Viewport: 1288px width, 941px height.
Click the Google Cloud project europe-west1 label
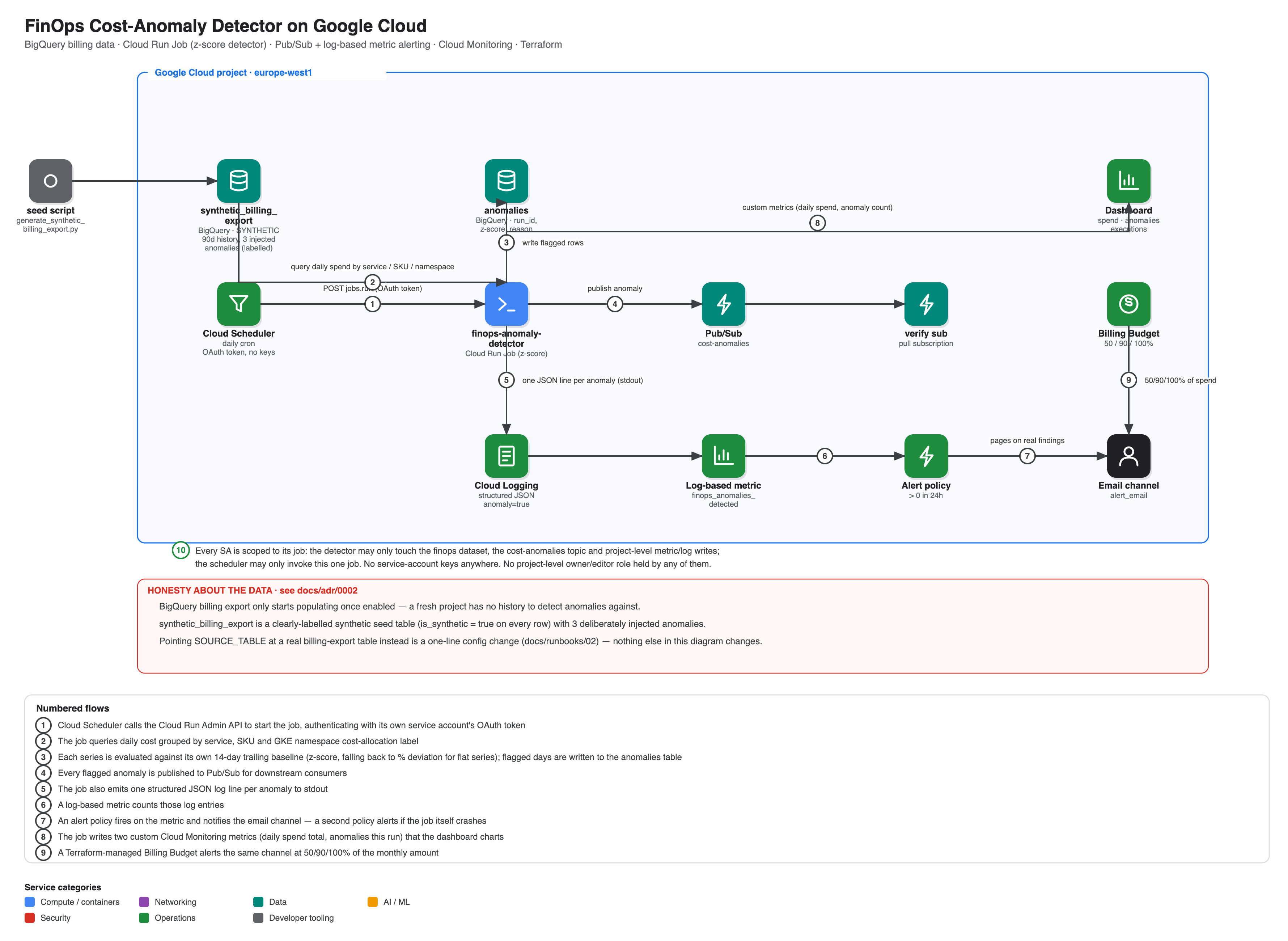[233, 73]
